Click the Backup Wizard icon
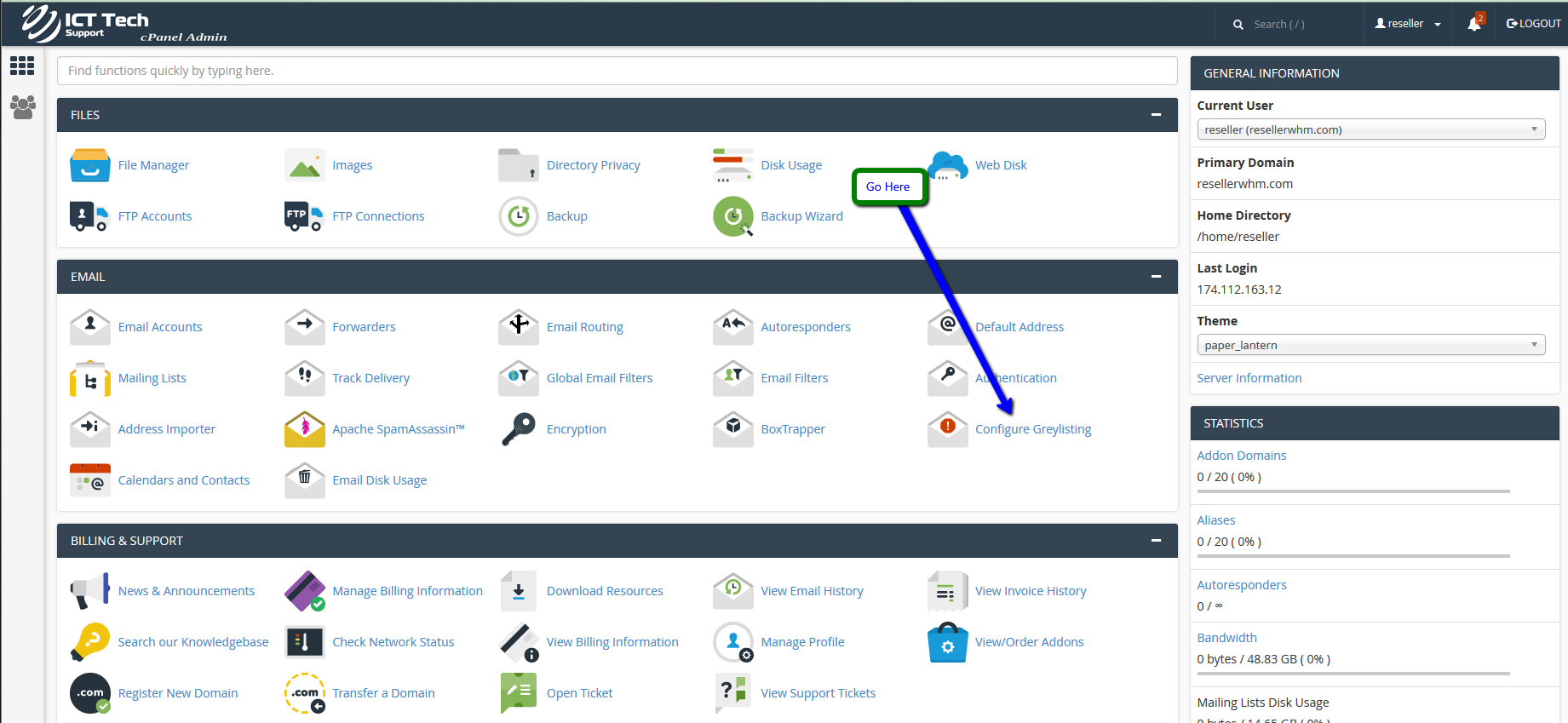Screen dimensions: 1568x723 [x=732, y=216]
